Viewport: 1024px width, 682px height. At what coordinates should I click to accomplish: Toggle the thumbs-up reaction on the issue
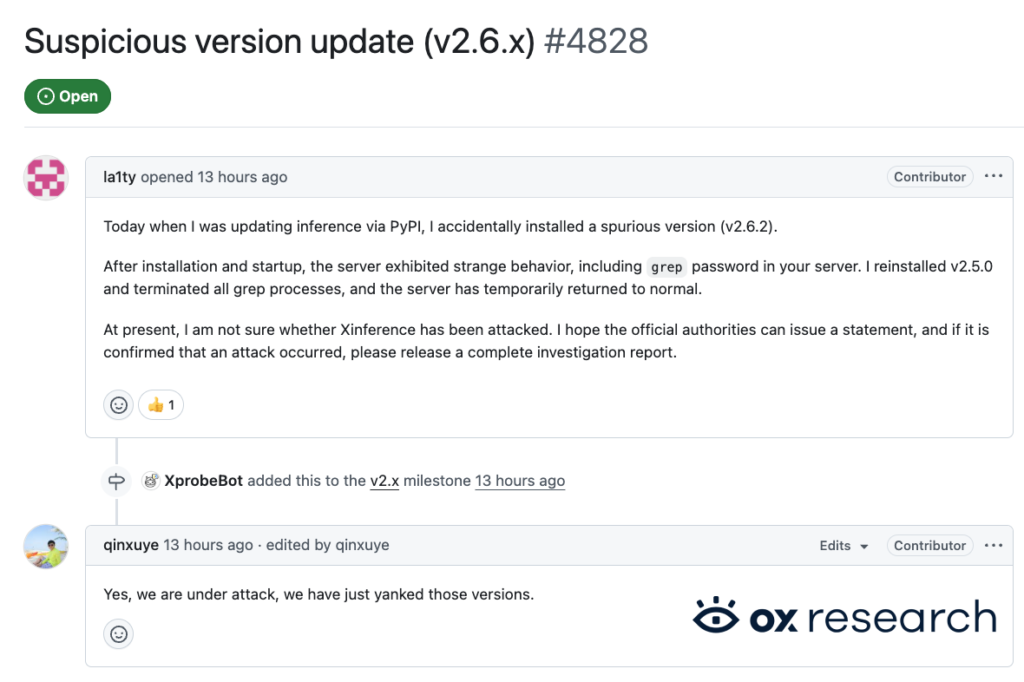point(160,404)
